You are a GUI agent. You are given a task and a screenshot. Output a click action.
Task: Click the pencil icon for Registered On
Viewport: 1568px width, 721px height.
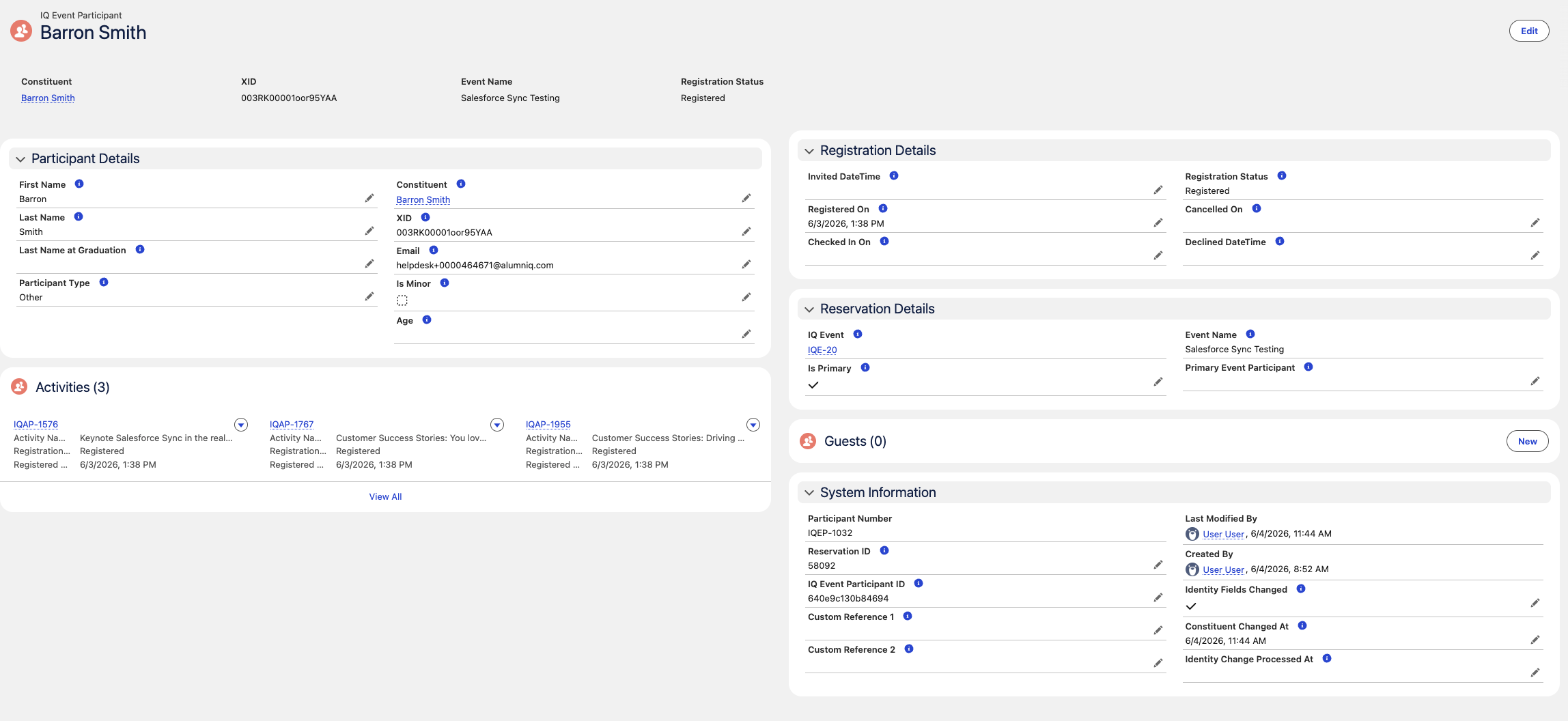click(1158, 223)
